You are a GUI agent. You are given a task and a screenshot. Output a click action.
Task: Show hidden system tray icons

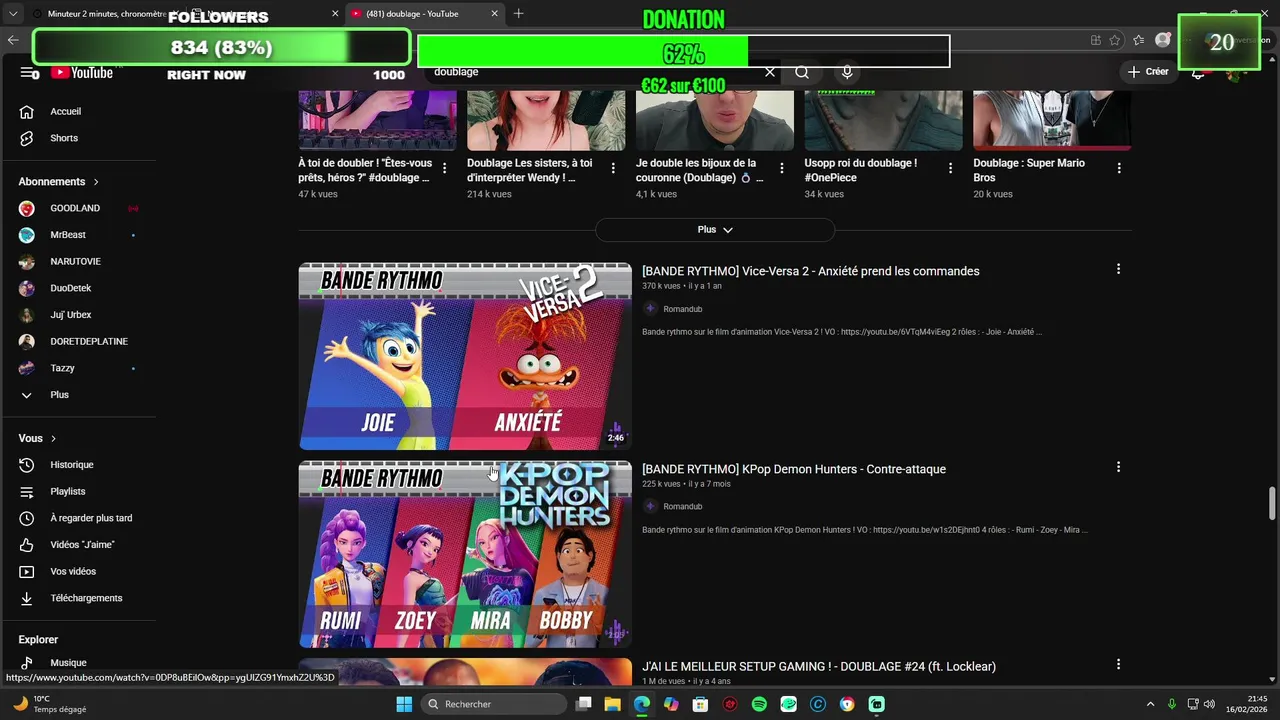[1150, 704]
